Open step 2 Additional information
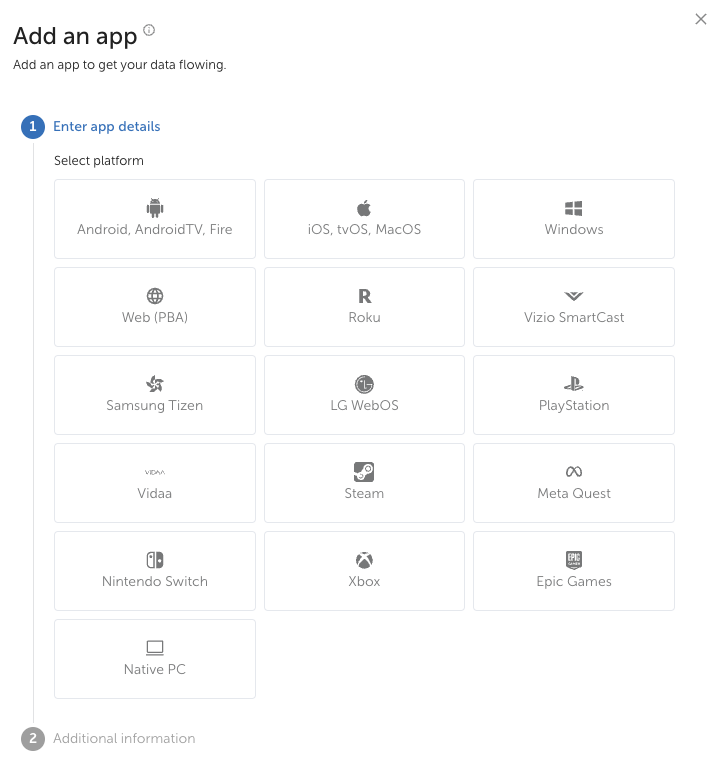This screenshot has height=764, width=722. (124, 739)
